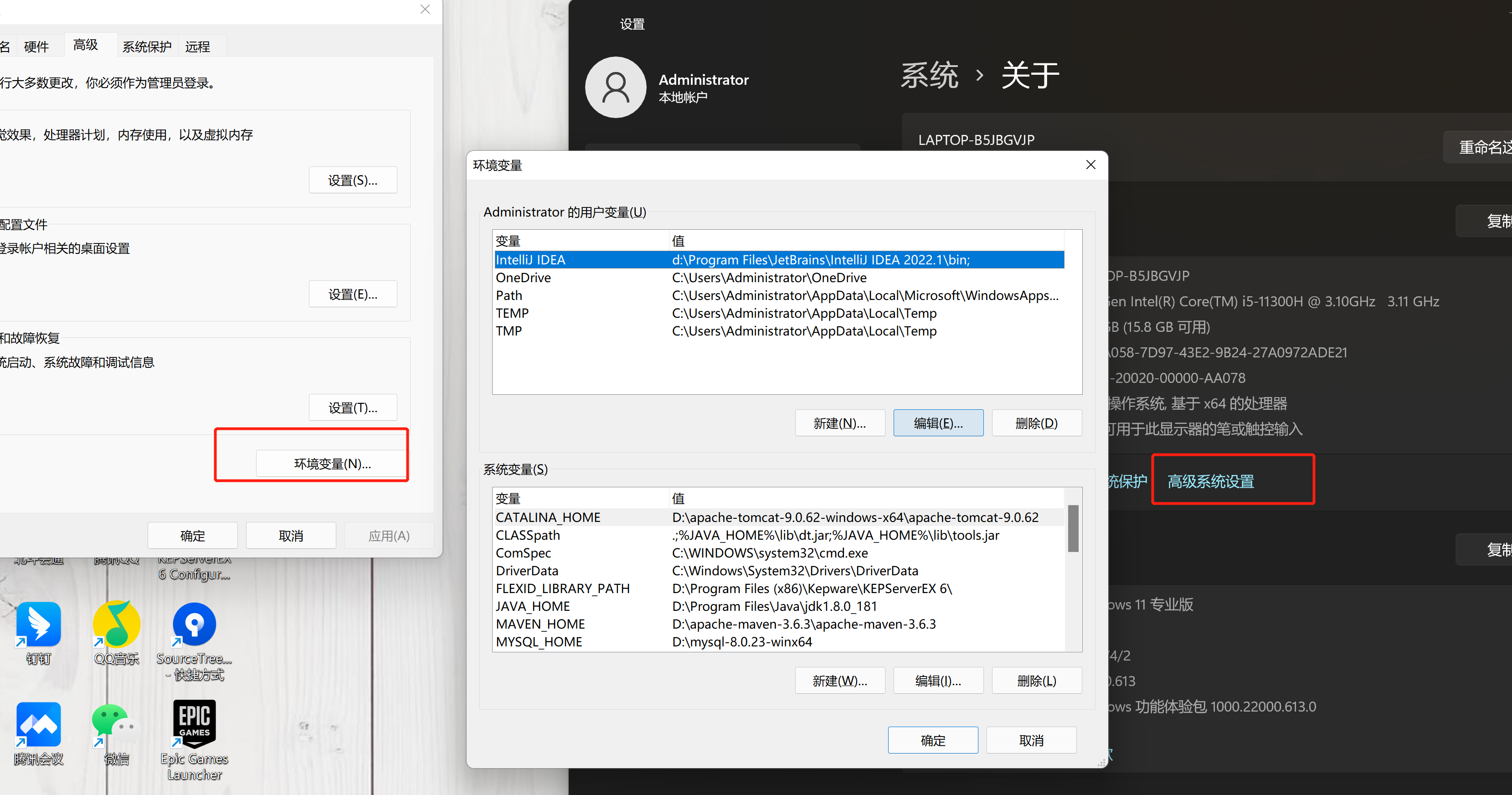Click 编辑(I)... for system variable
Screen dimensions: 1512x795
point(937,682)
